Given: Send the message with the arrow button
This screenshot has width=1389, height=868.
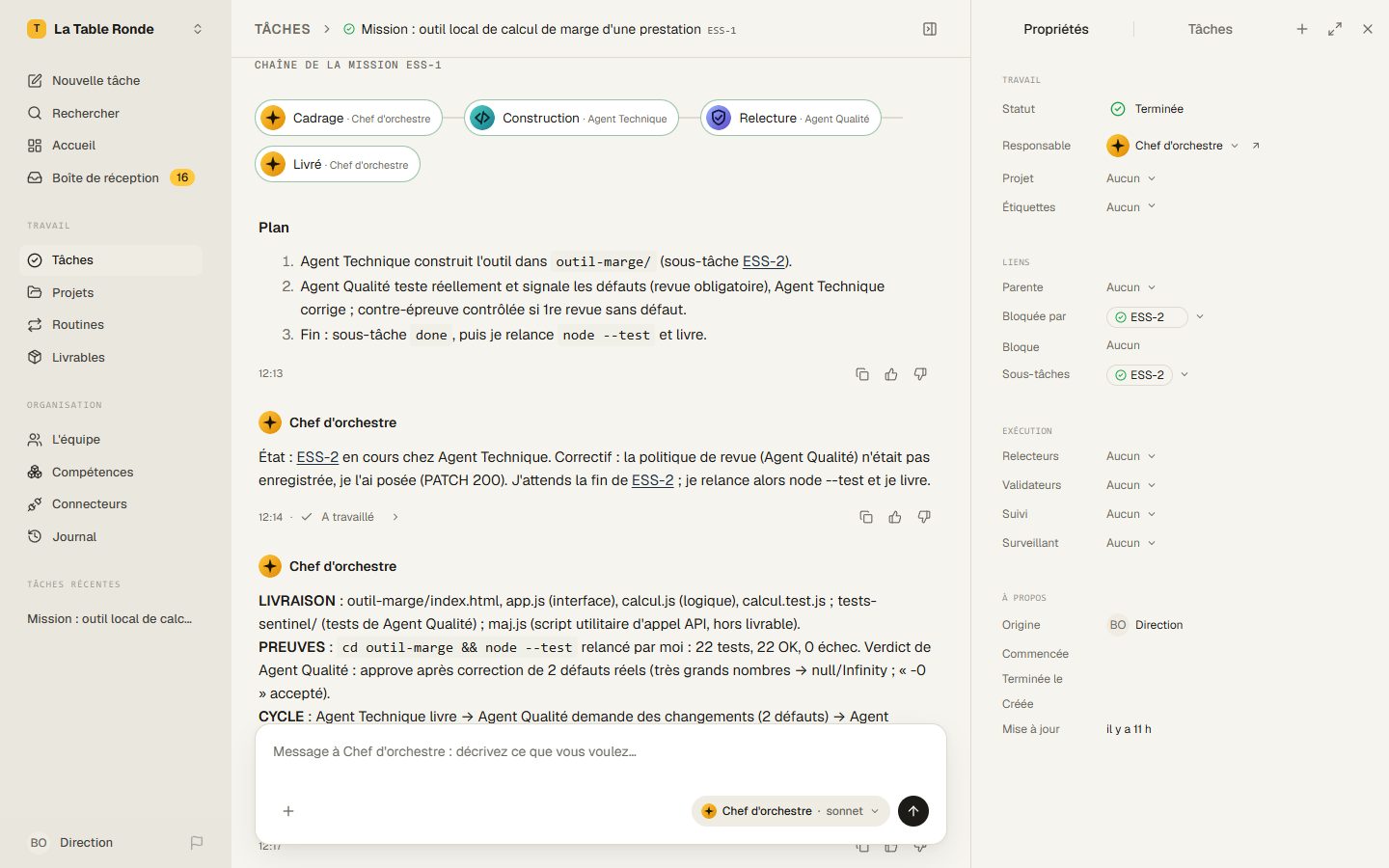Looking at the screenshot, I should tap(913, 811).
